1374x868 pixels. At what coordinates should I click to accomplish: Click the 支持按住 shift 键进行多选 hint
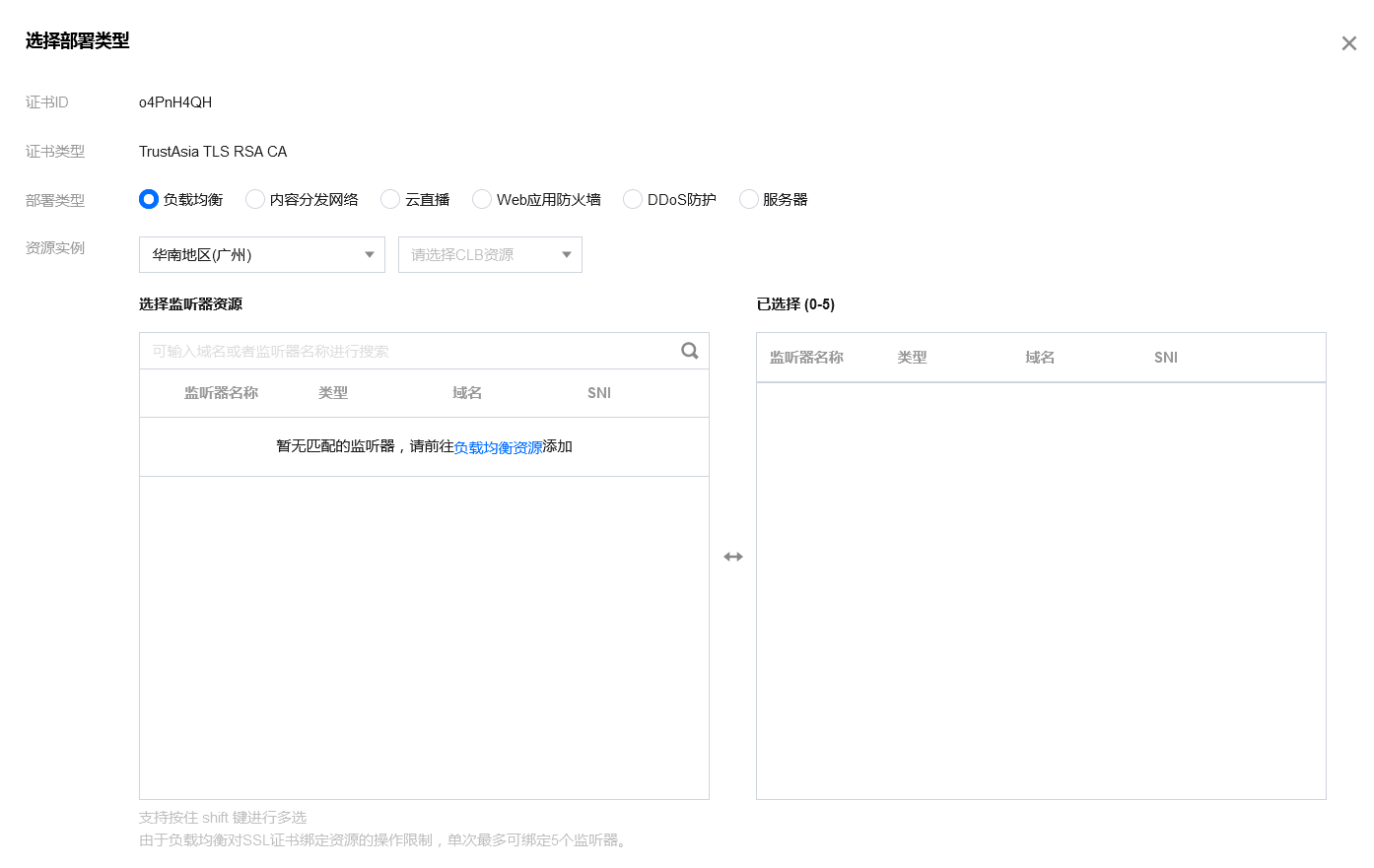223,818
